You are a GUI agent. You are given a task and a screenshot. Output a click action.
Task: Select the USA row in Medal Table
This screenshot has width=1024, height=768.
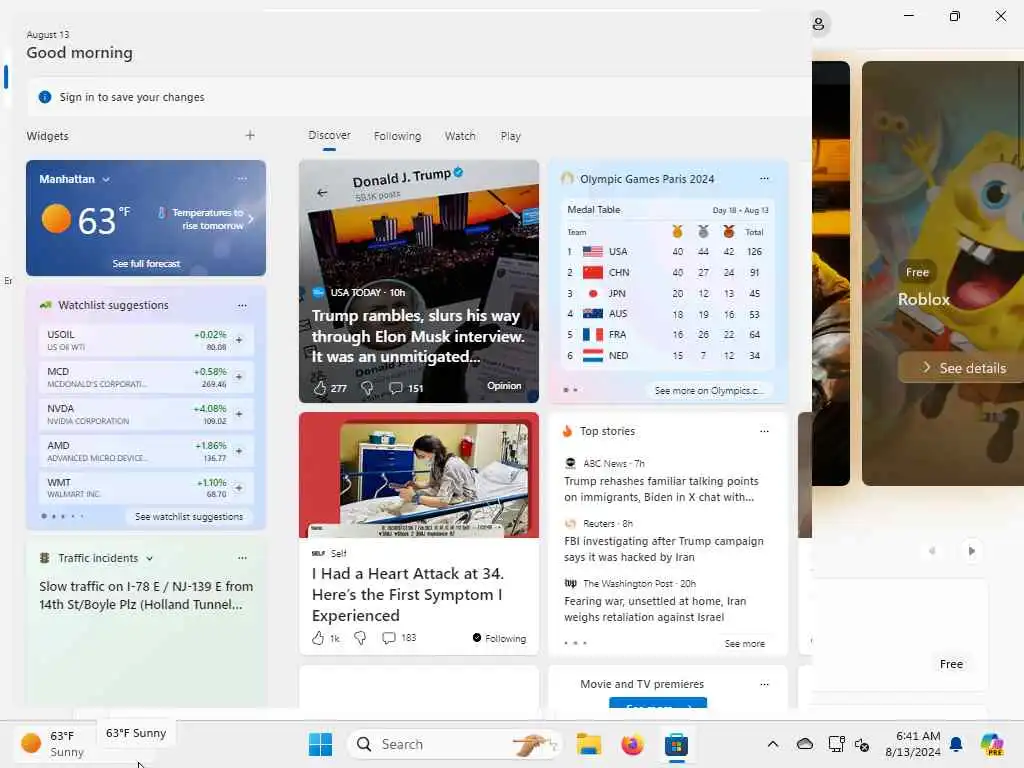tap(667, 251)
